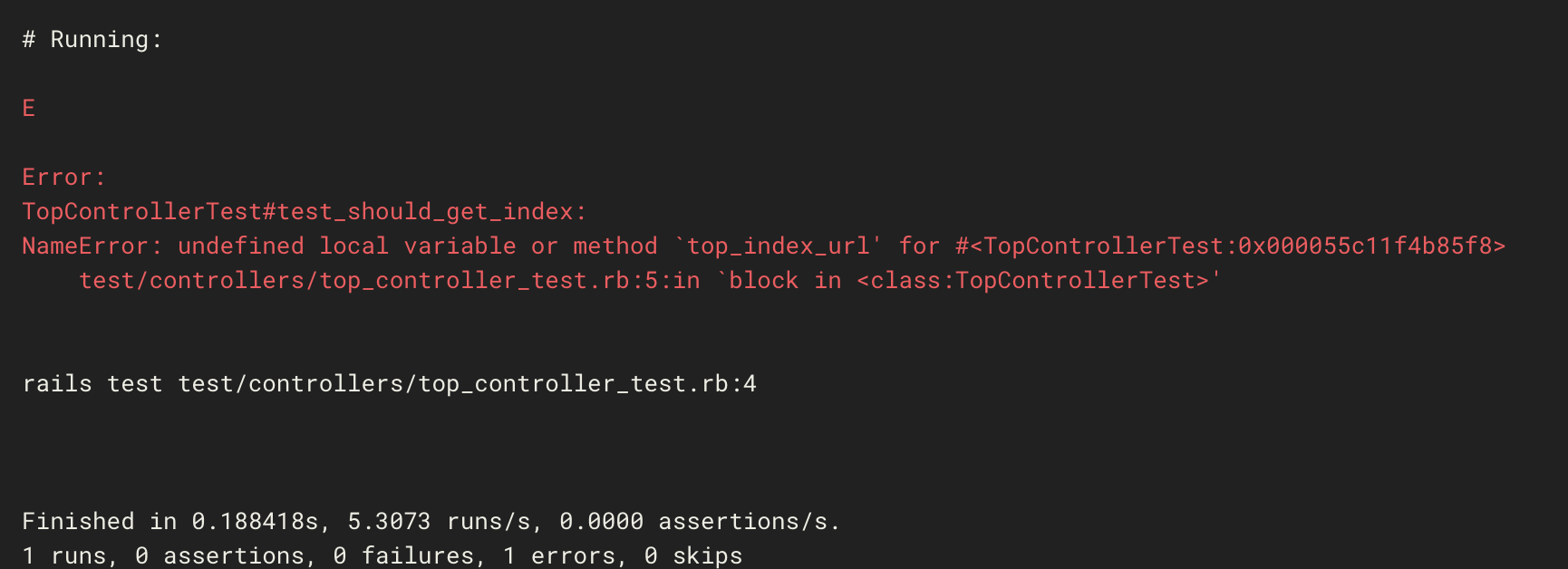Click the TopControllerTest#test_should_get_index test name

point(304,212)
